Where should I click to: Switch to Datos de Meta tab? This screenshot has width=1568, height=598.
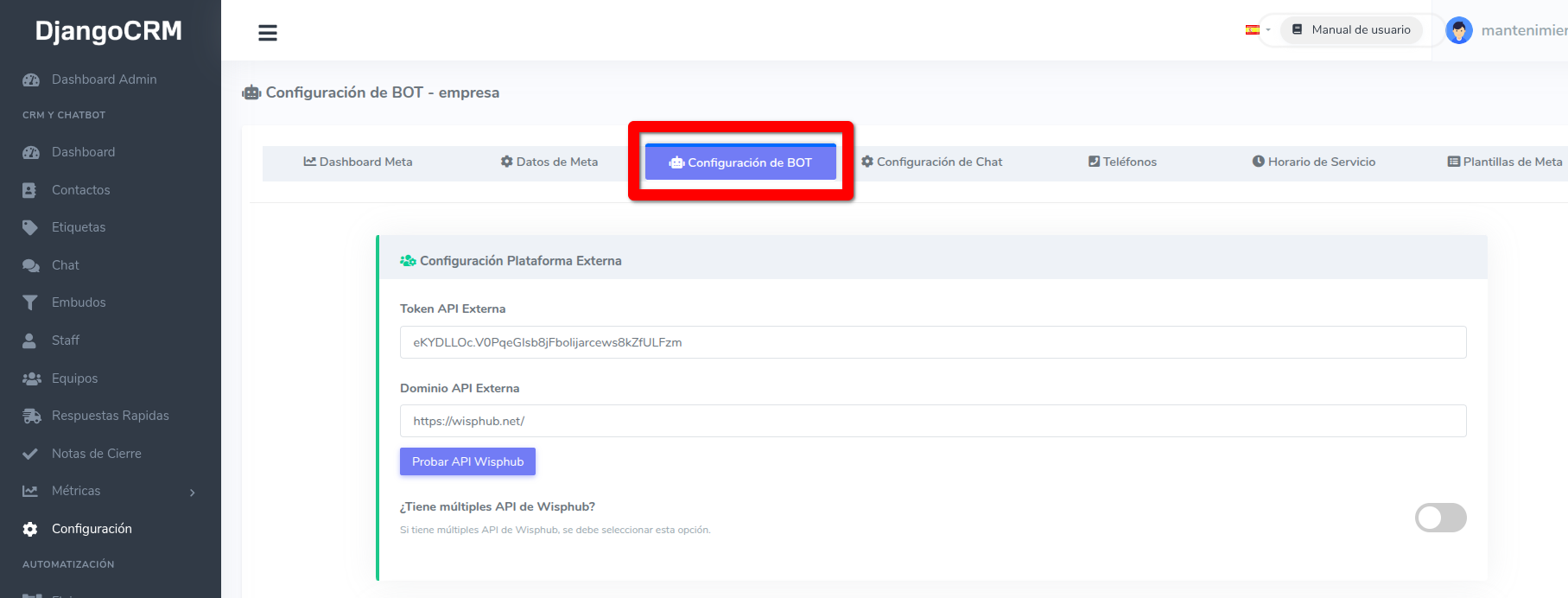pyautogui.click(x=549, y=162)
